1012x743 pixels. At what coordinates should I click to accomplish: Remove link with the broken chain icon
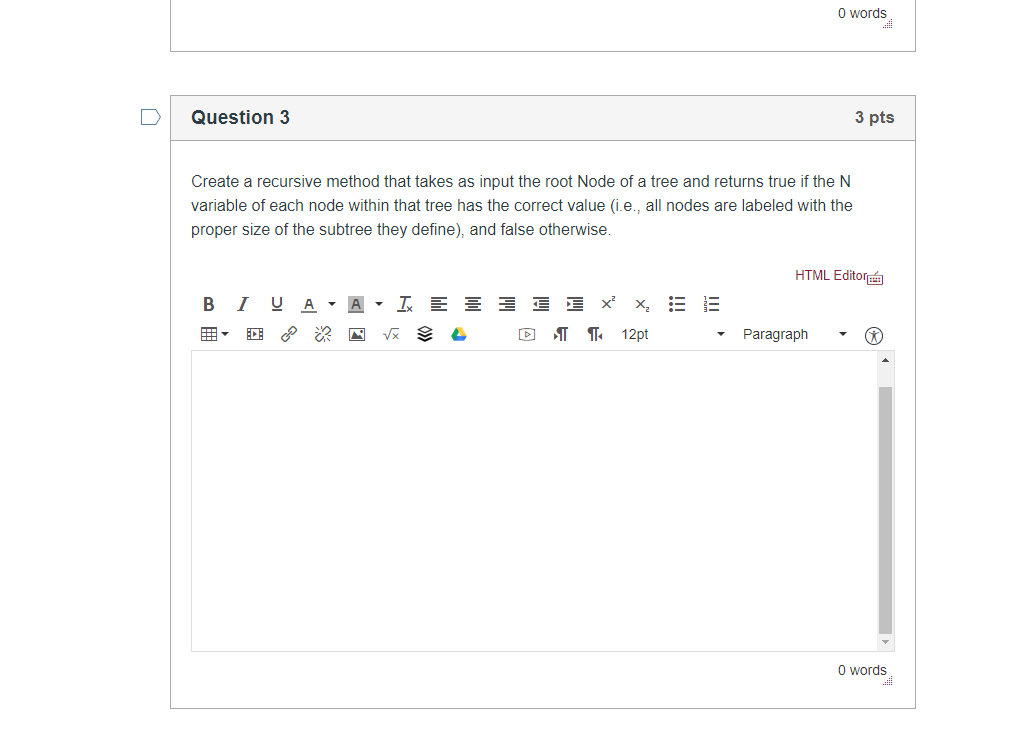(x=322, y=334)
